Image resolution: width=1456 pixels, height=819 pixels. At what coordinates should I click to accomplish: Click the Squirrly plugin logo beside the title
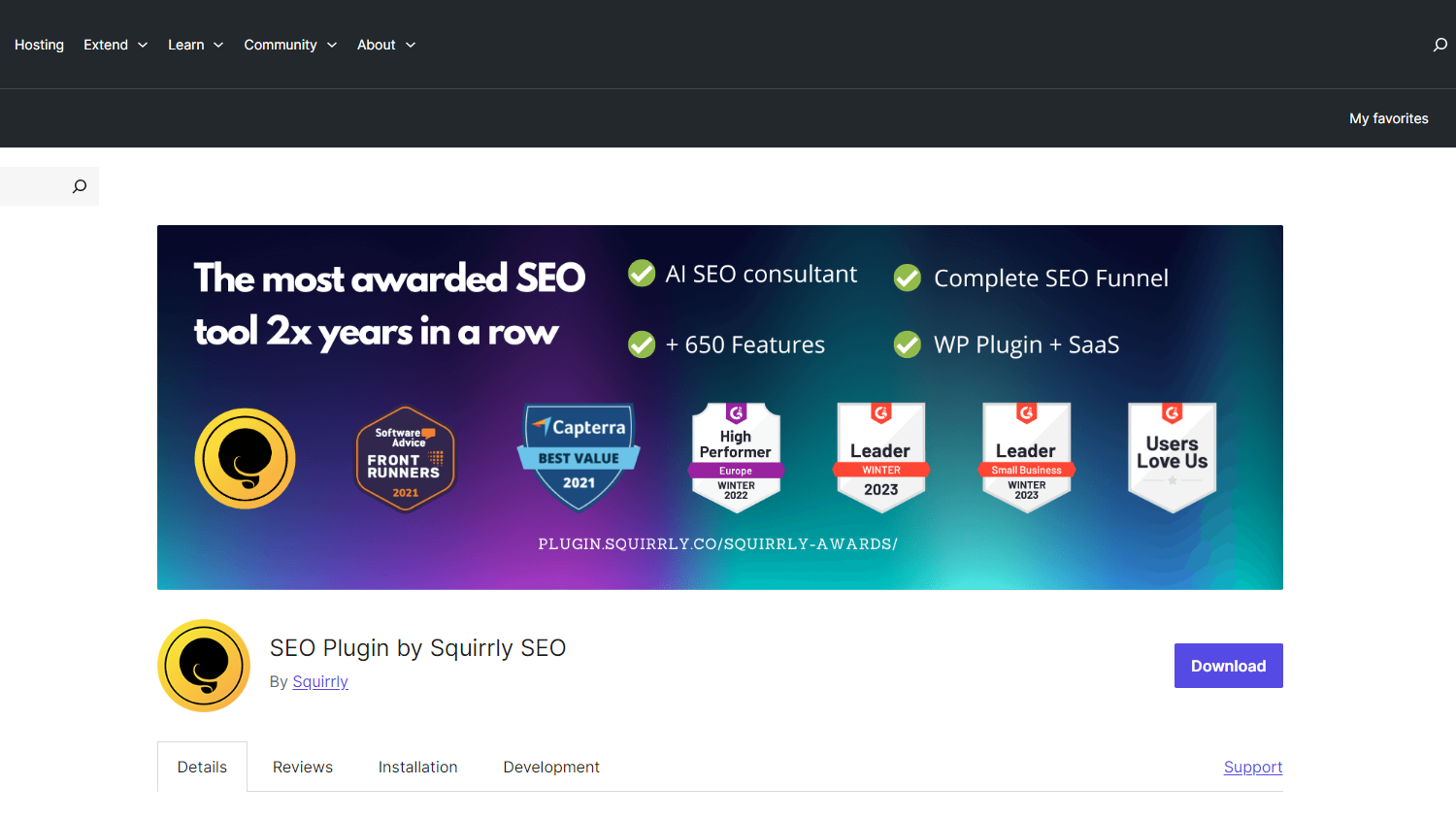click(x=204, y=666)
